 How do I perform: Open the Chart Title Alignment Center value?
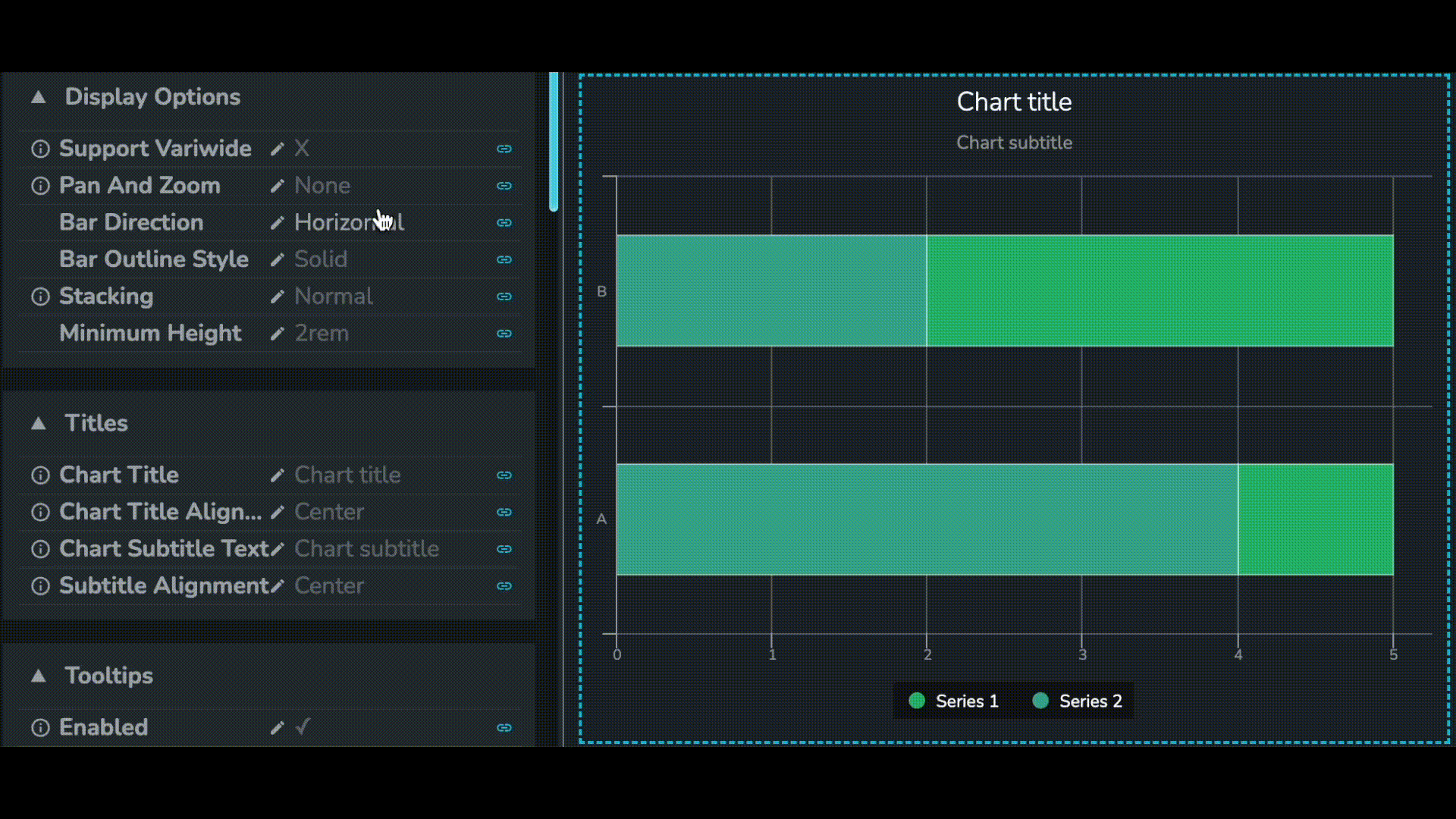pyautogui.click(x=329, y=512)
